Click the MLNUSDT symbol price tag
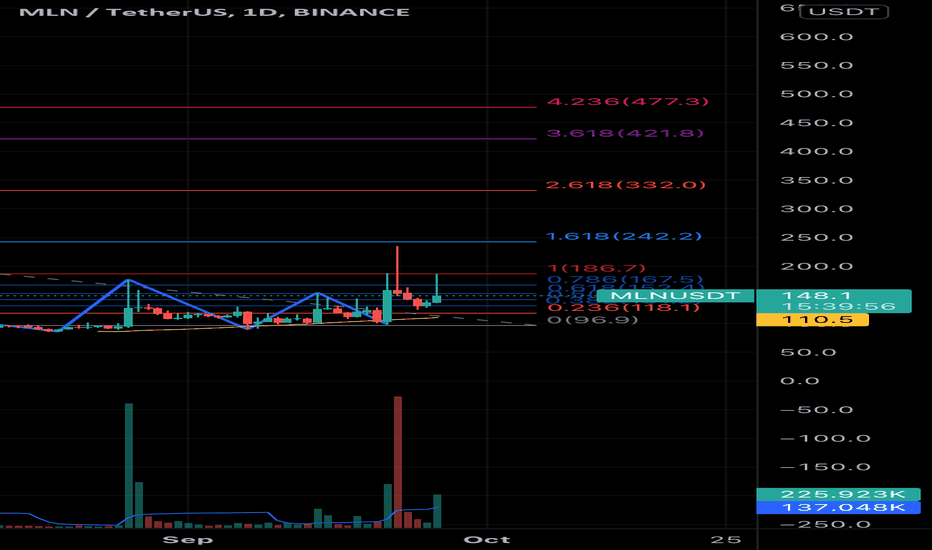 click(x=675, y=296)
